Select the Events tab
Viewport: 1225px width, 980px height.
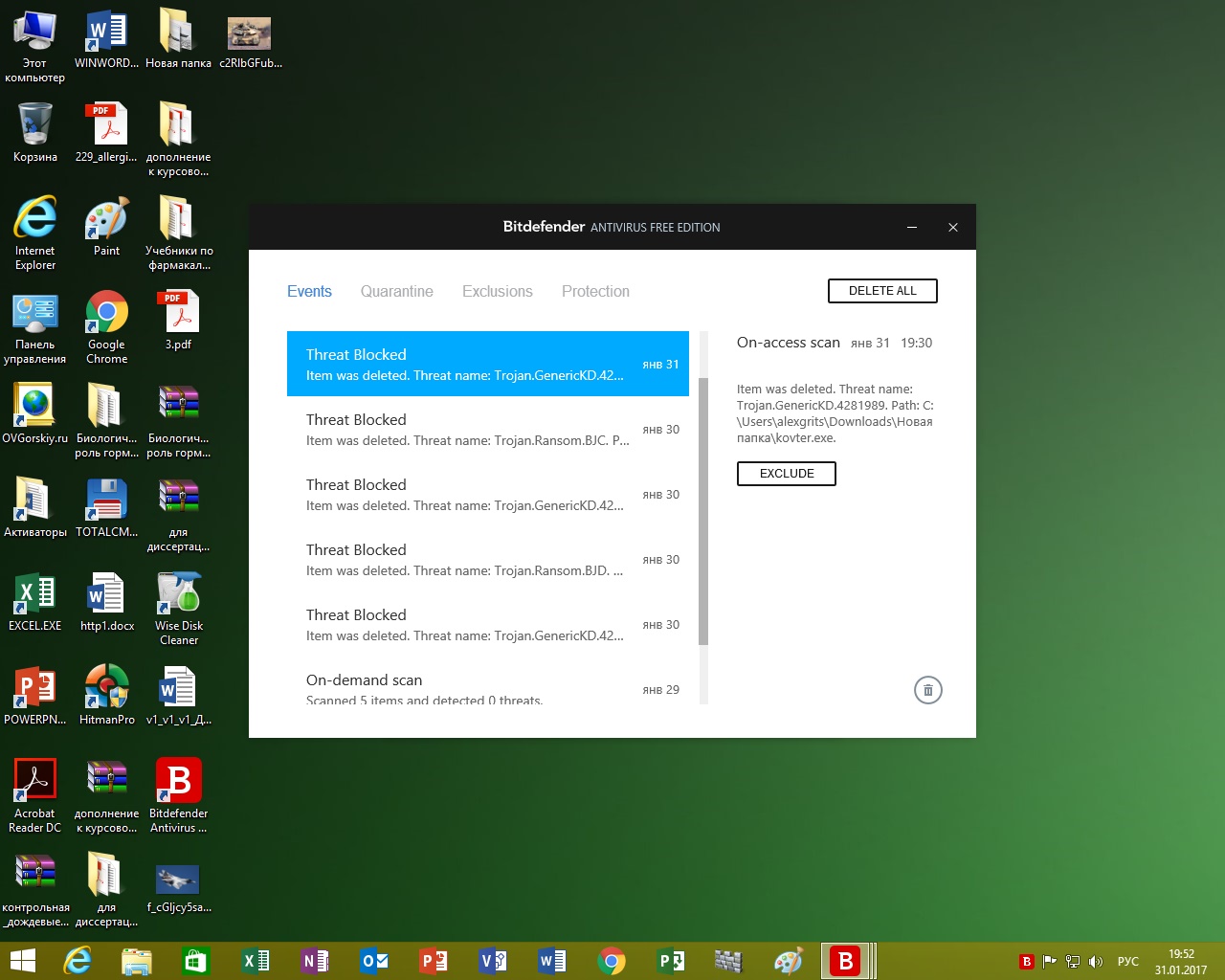pyautogui.click(x=309, y=292)
